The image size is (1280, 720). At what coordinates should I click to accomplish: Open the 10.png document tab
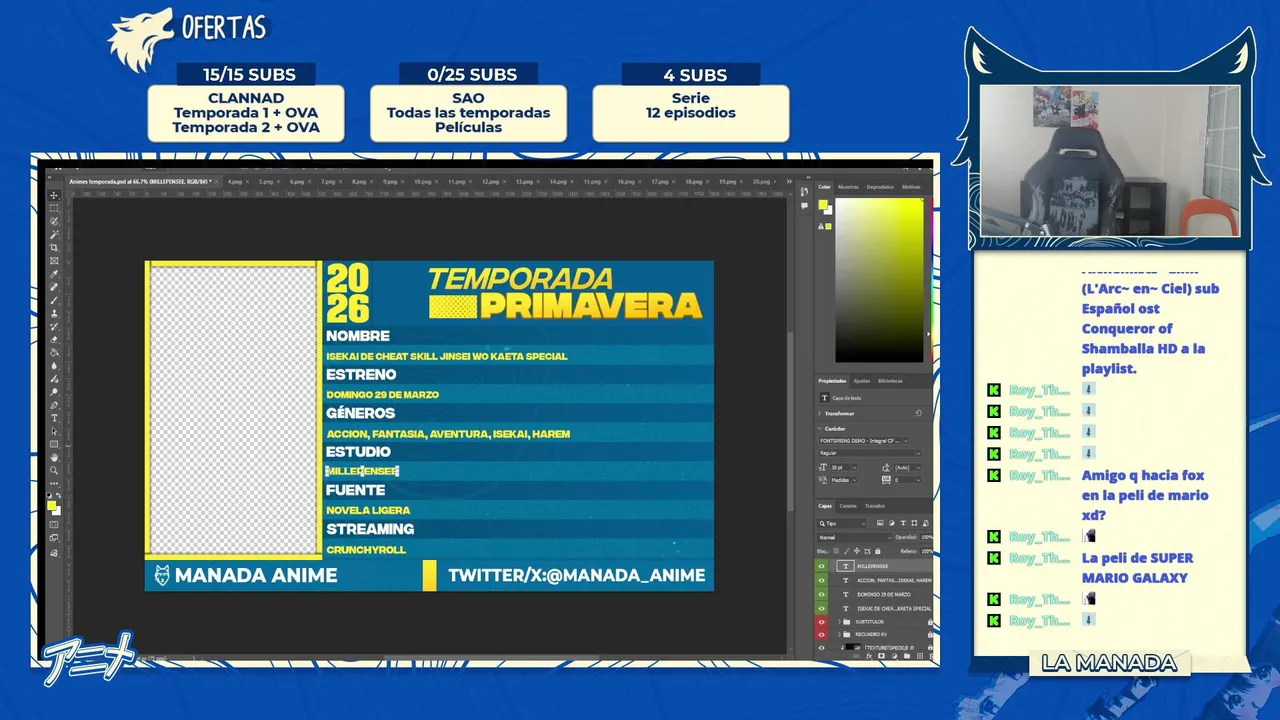423,182
